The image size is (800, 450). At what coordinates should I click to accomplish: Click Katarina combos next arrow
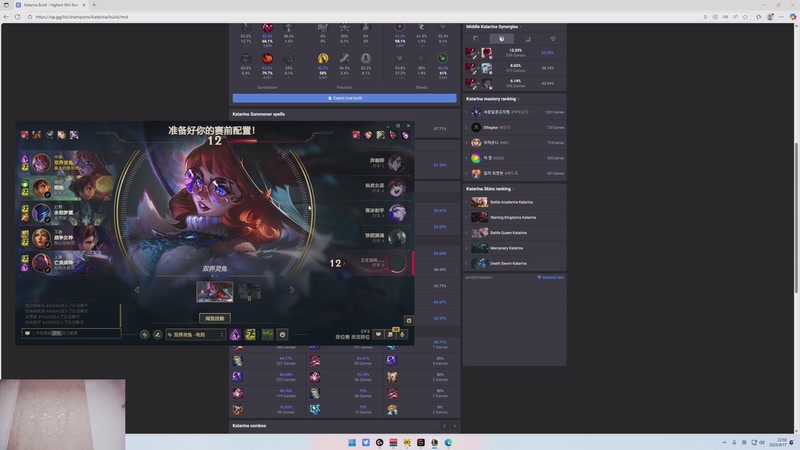455,426
